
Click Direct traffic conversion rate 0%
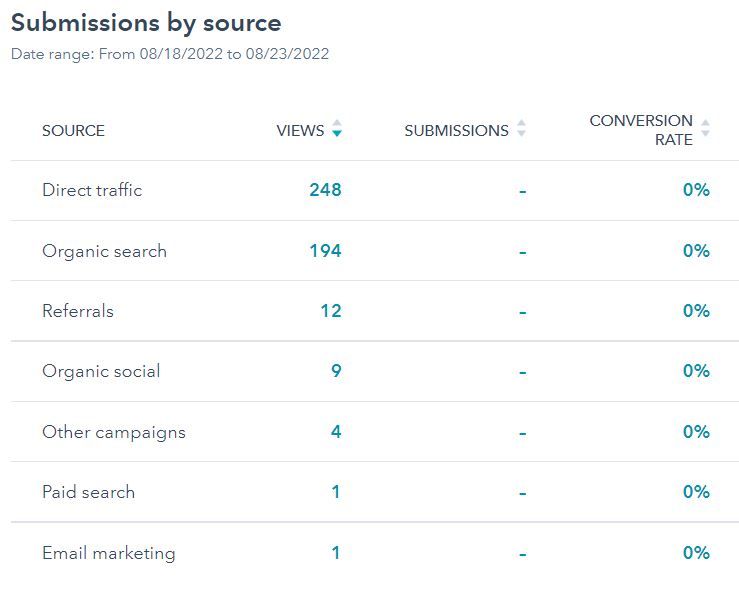pos(696,190)
